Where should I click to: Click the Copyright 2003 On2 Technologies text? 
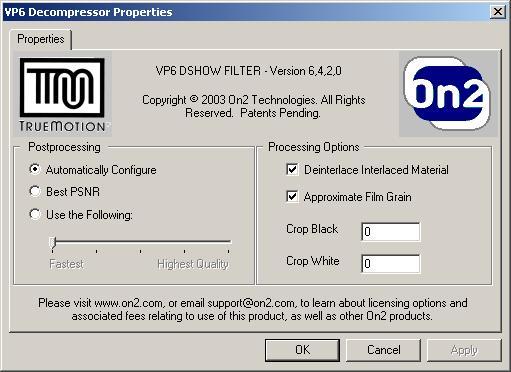253,106
